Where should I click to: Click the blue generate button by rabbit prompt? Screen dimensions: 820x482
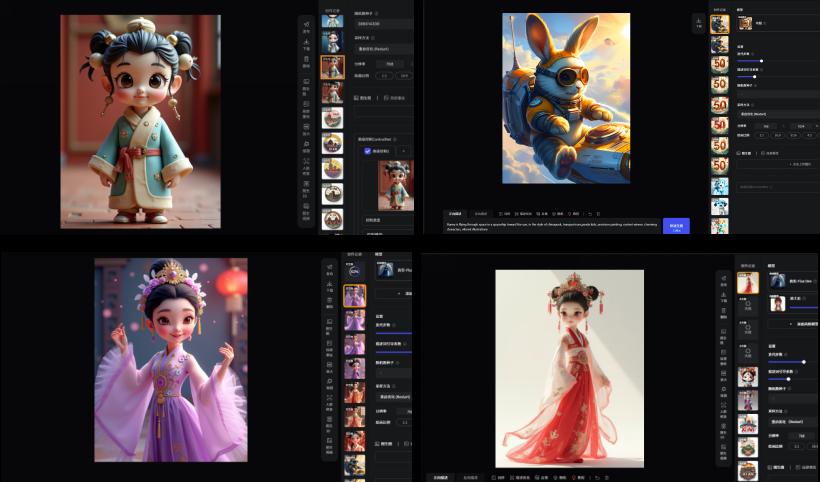coord(676,227)
